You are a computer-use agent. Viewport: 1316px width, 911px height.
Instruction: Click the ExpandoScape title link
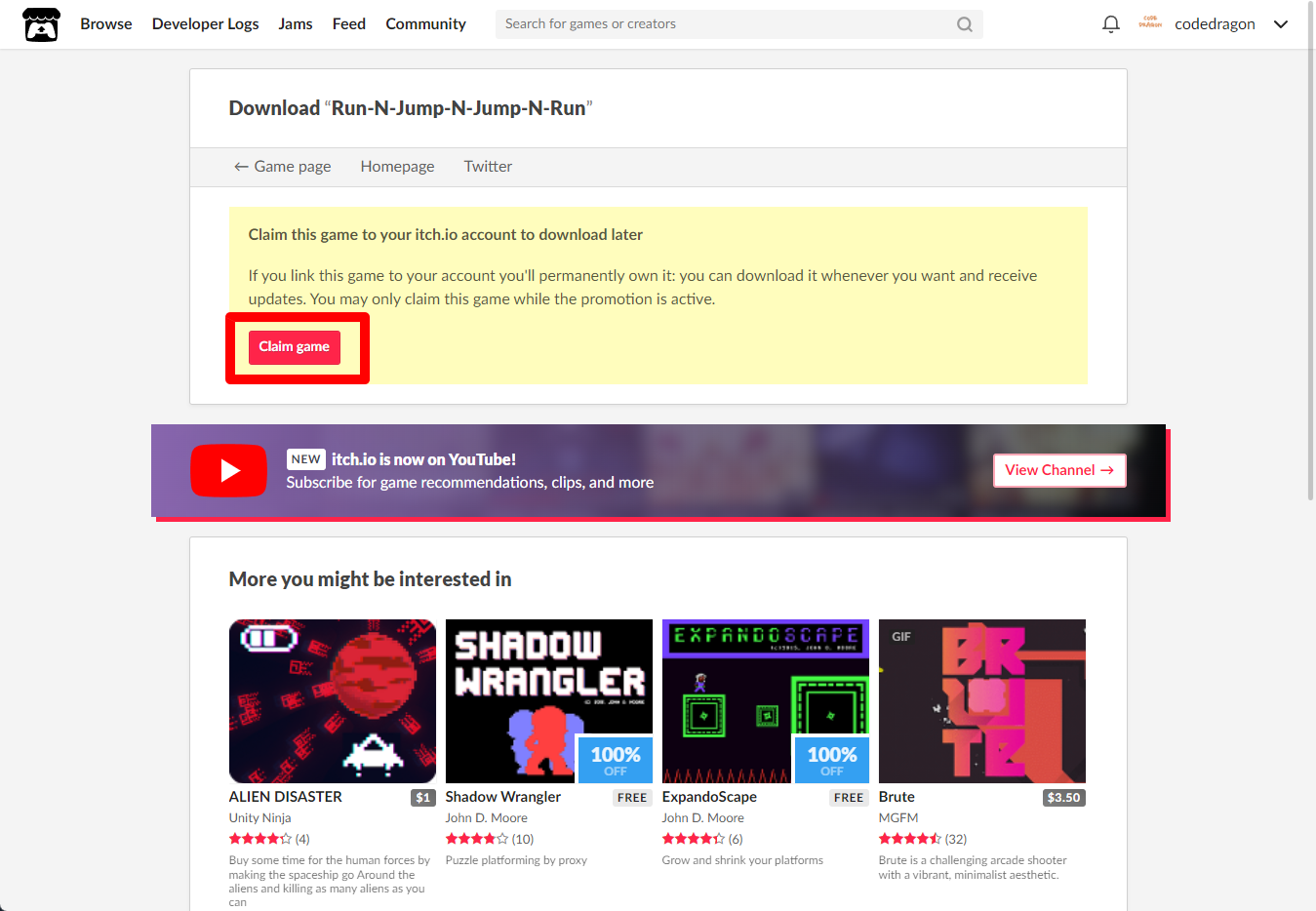pyautogui.click(x=709, y=797)
